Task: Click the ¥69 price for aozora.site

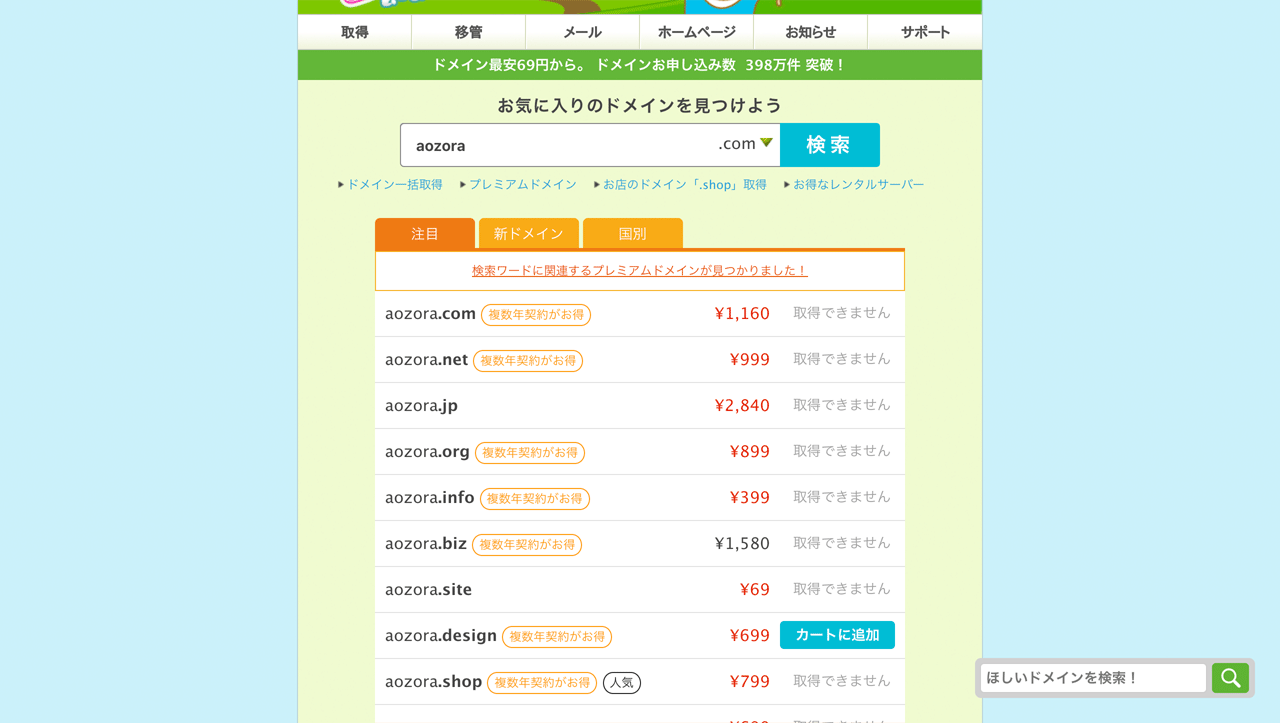Action: coord(755,590)
